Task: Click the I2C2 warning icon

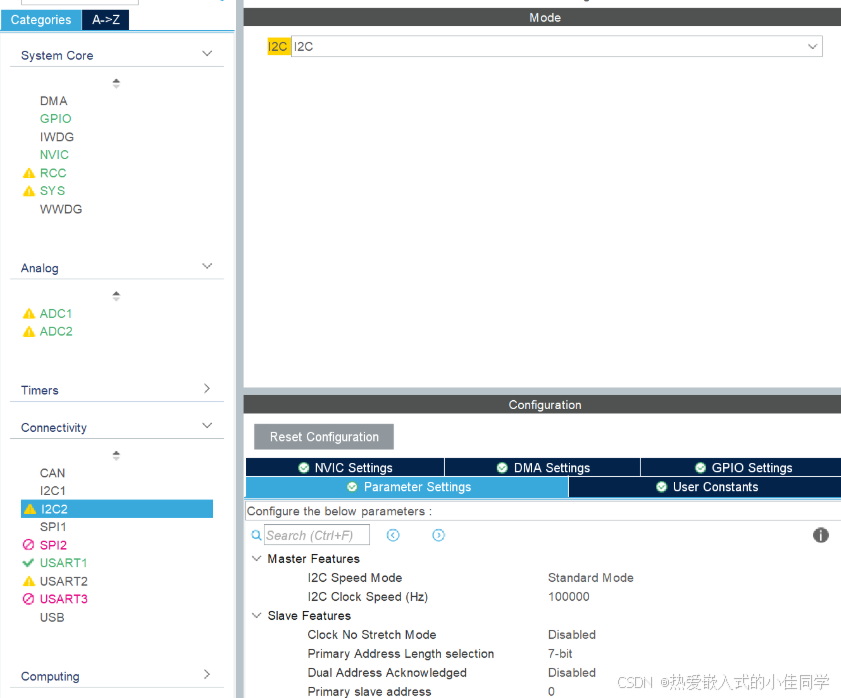Action: pyautogui.click(x=30, y=509)
